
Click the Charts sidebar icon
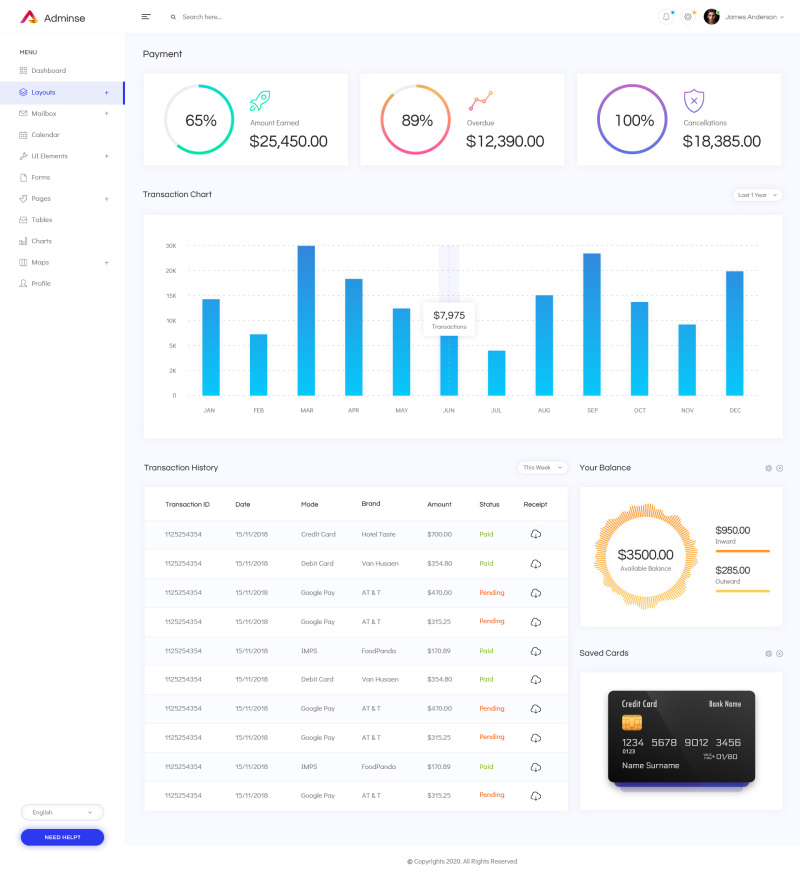coord(22,241)
